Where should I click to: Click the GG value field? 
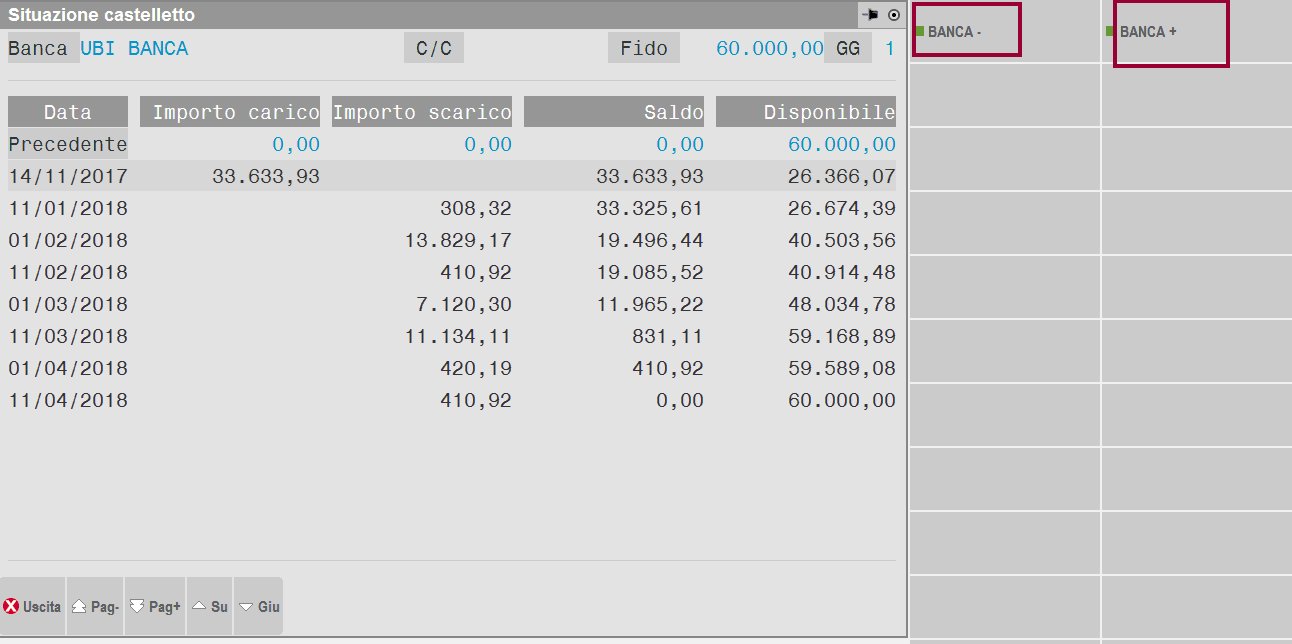[x=888, y=49]
